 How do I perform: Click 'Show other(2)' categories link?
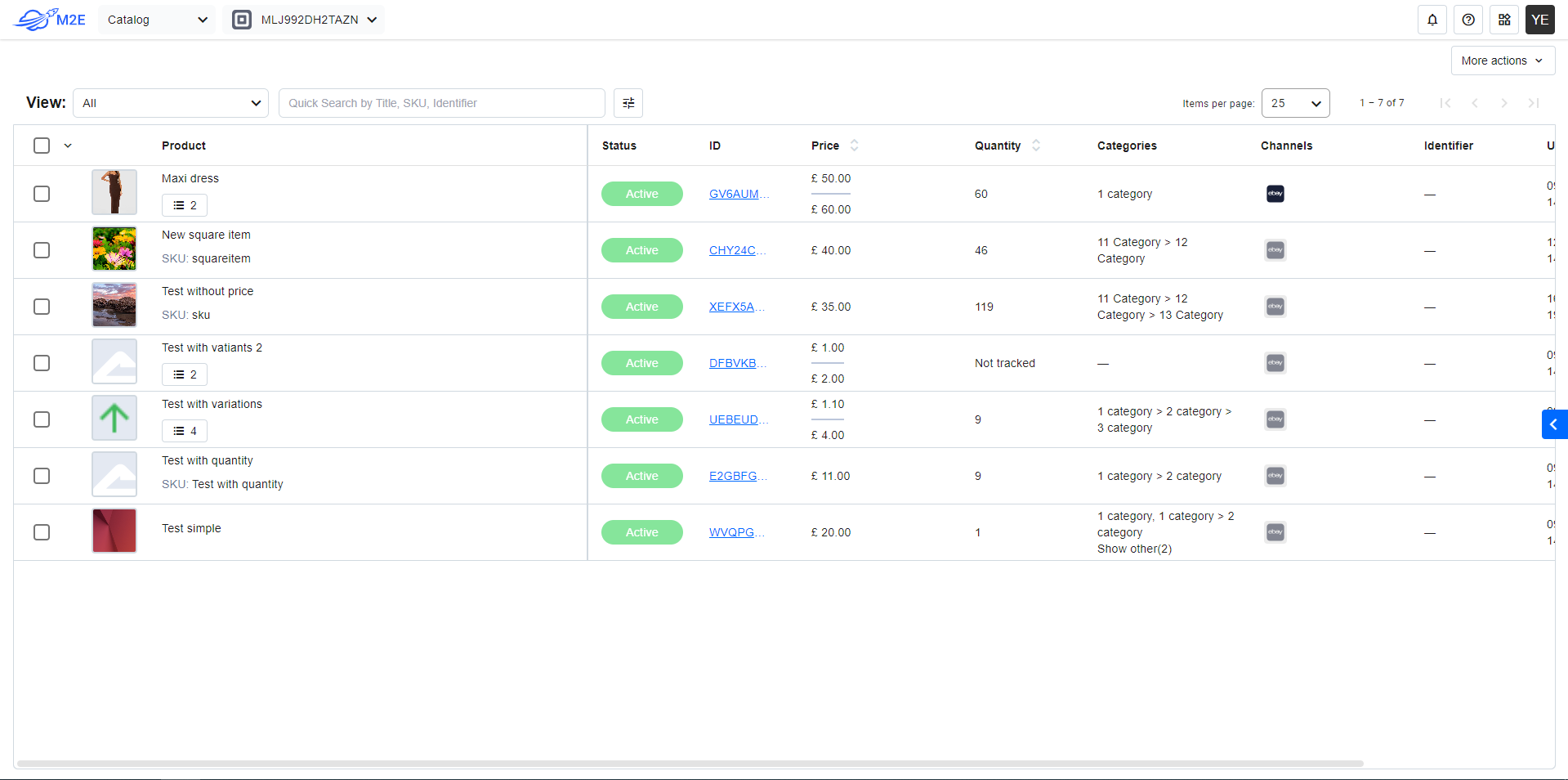pyautogui.click(x=1134, y=549)
